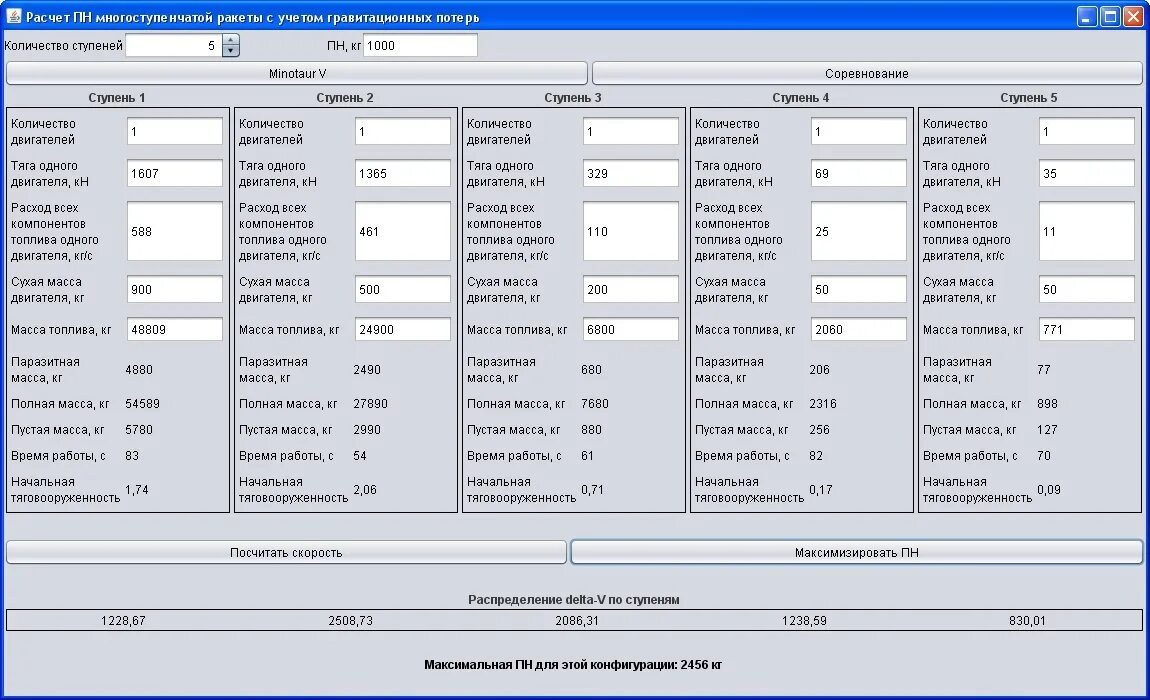This screenshot has height=700, width=1150.
Task: Click Ступень 2 full mass value 27890
Action: coord(370,404)
